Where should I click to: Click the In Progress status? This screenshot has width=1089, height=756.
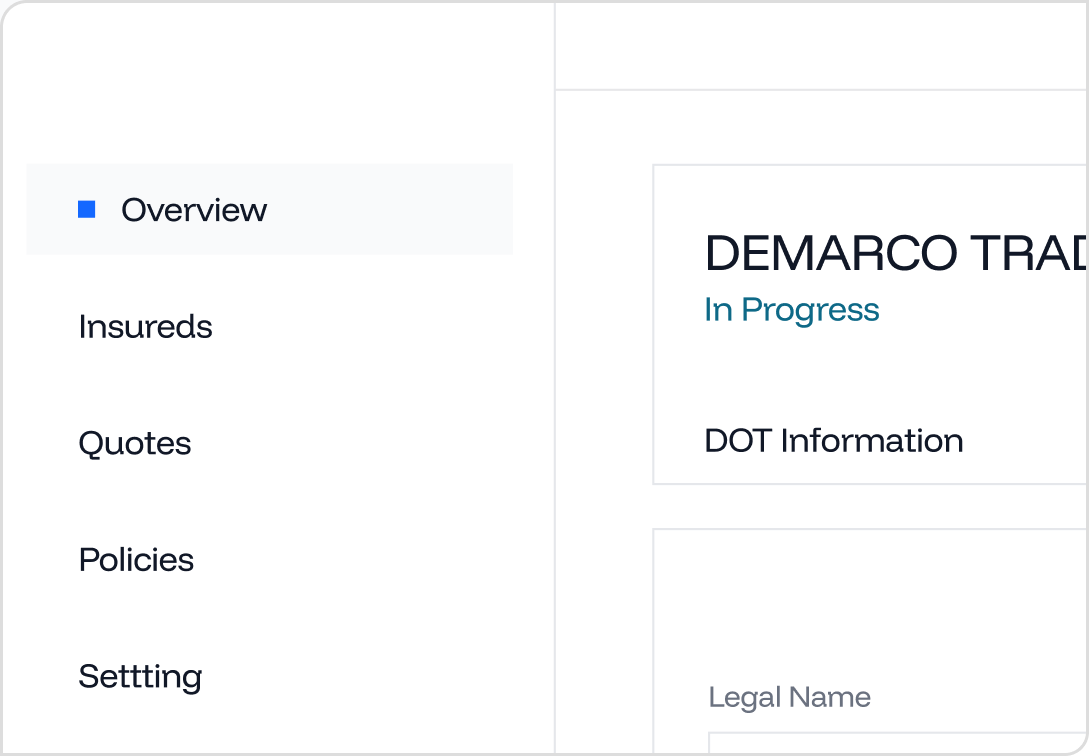coord(792,310)
